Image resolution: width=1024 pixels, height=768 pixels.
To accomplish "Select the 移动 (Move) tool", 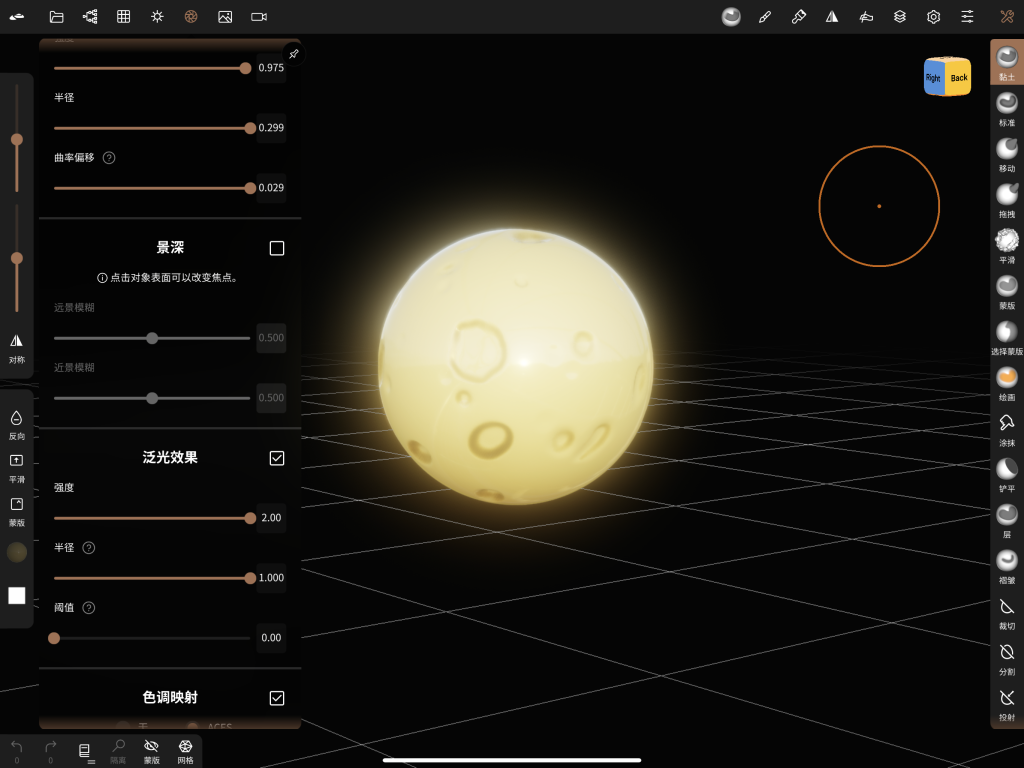I will [x=1006, y=154].
